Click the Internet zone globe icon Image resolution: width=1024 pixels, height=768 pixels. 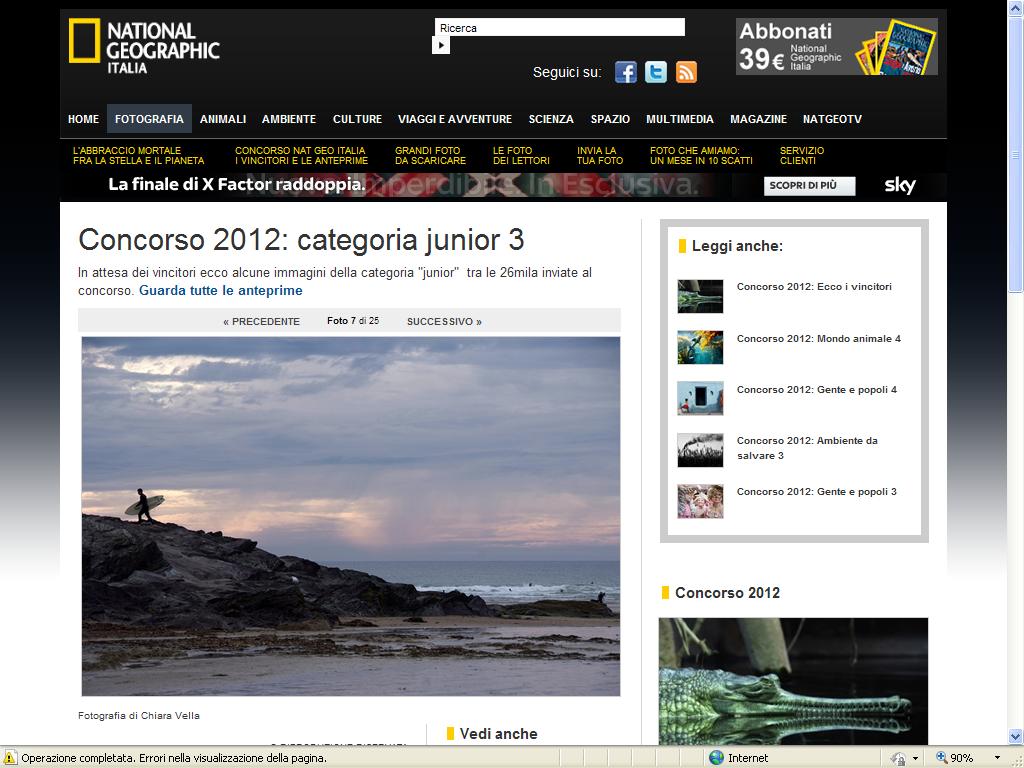(716, 758)
